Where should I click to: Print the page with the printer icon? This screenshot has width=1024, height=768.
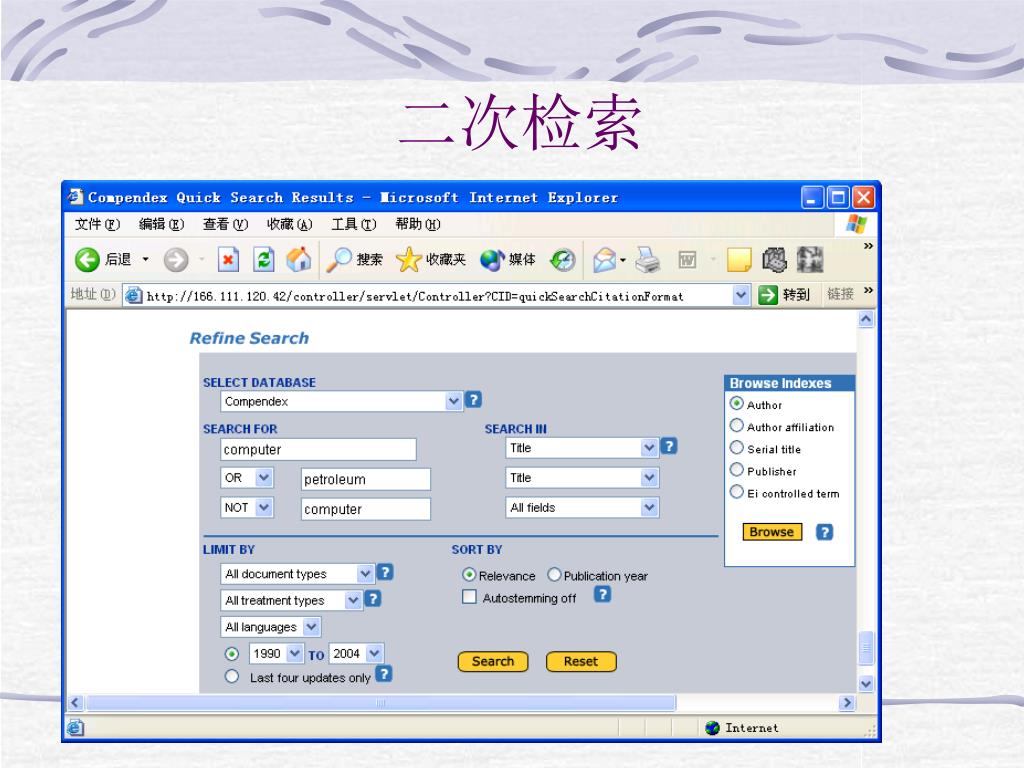(x=648, y=260)
